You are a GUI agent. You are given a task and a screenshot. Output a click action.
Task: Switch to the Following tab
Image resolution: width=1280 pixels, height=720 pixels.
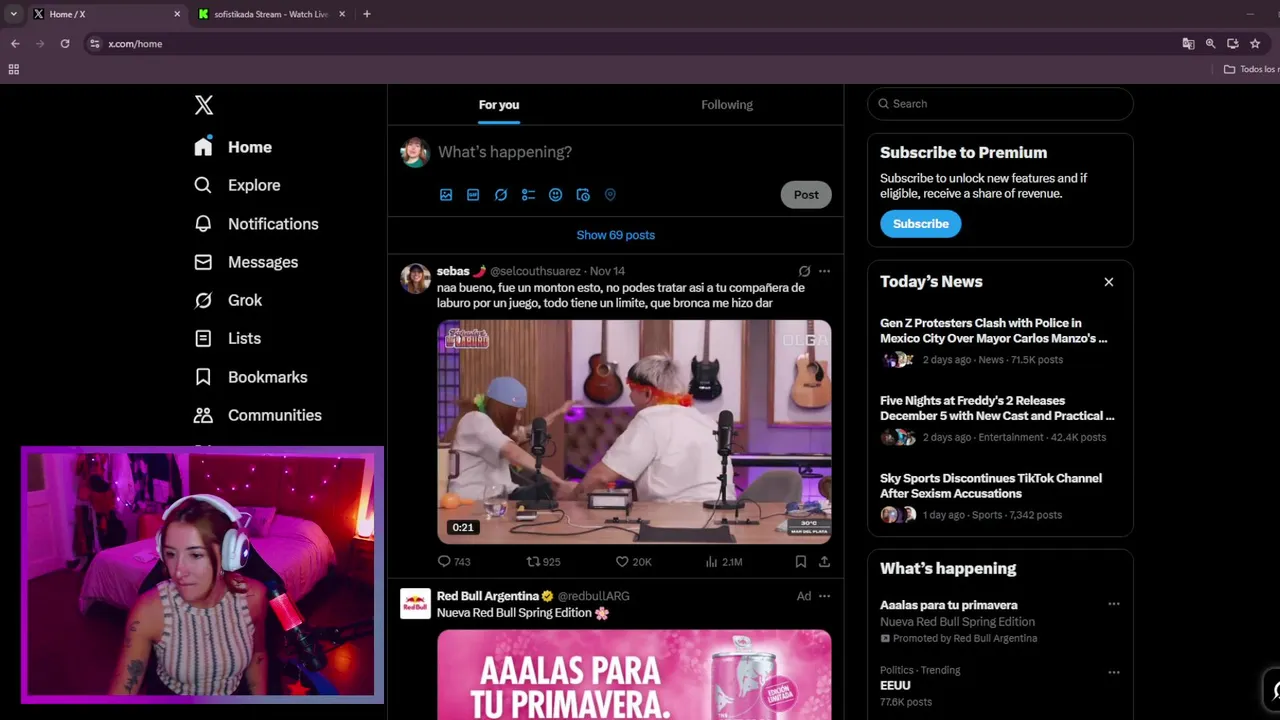point(727,105)
